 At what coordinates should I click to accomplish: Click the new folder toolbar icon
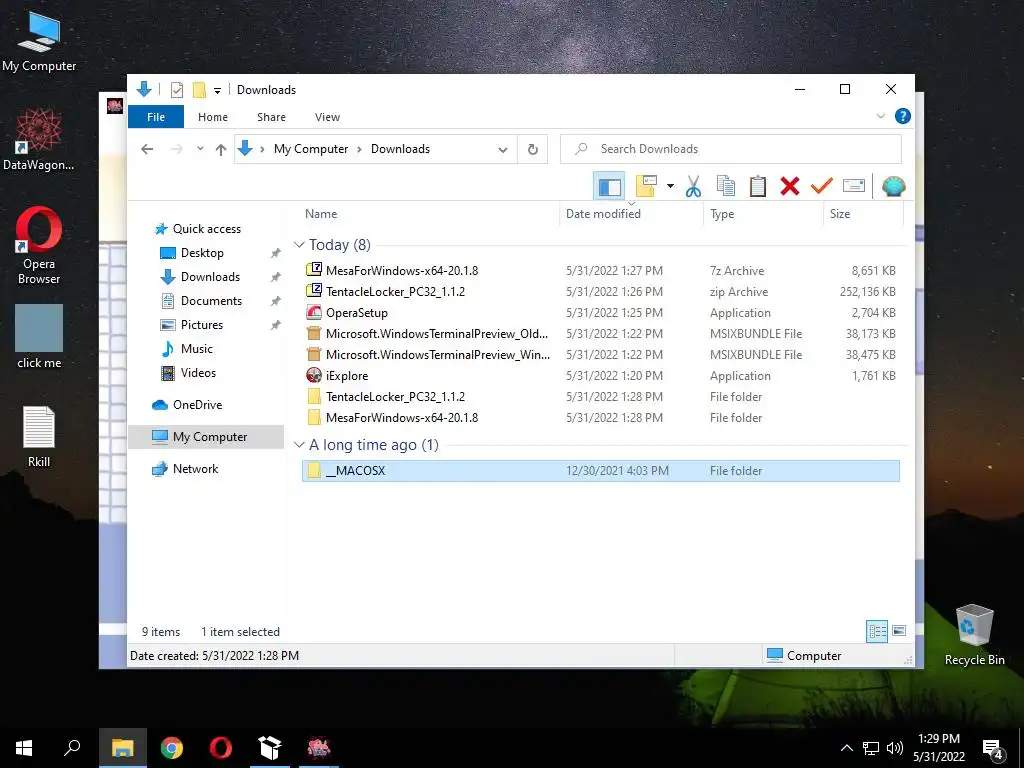[x=646, y=187]
